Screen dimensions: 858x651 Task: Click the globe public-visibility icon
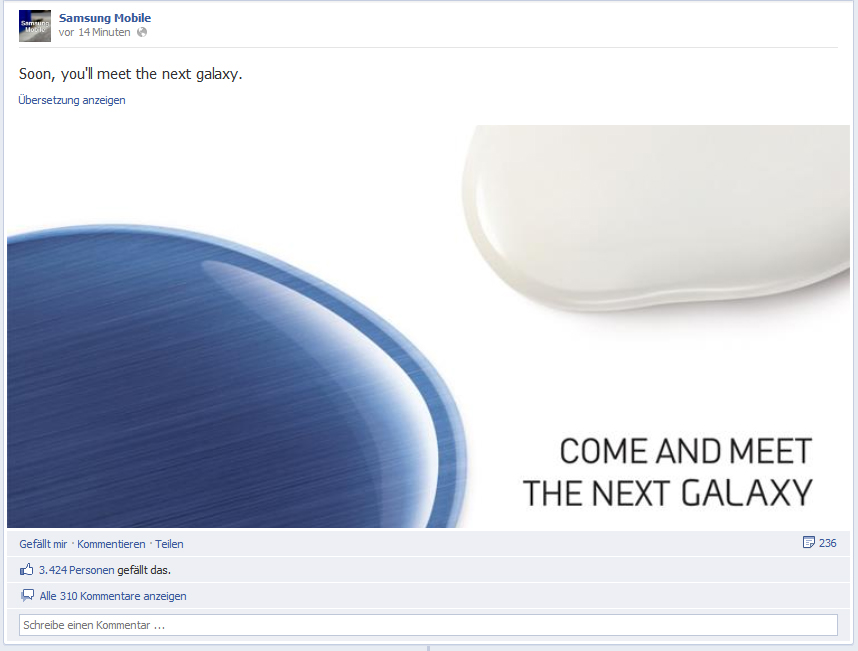tap(142, 32)
